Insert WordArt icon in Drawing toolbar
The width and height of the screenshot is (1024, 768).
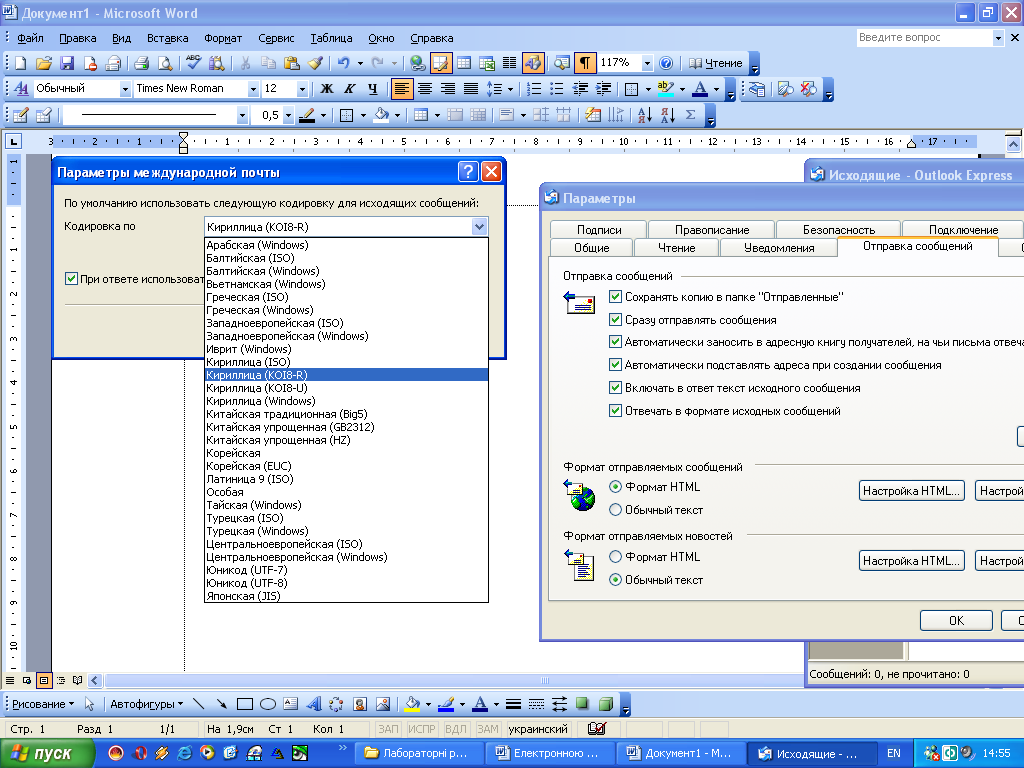point(314,704)
